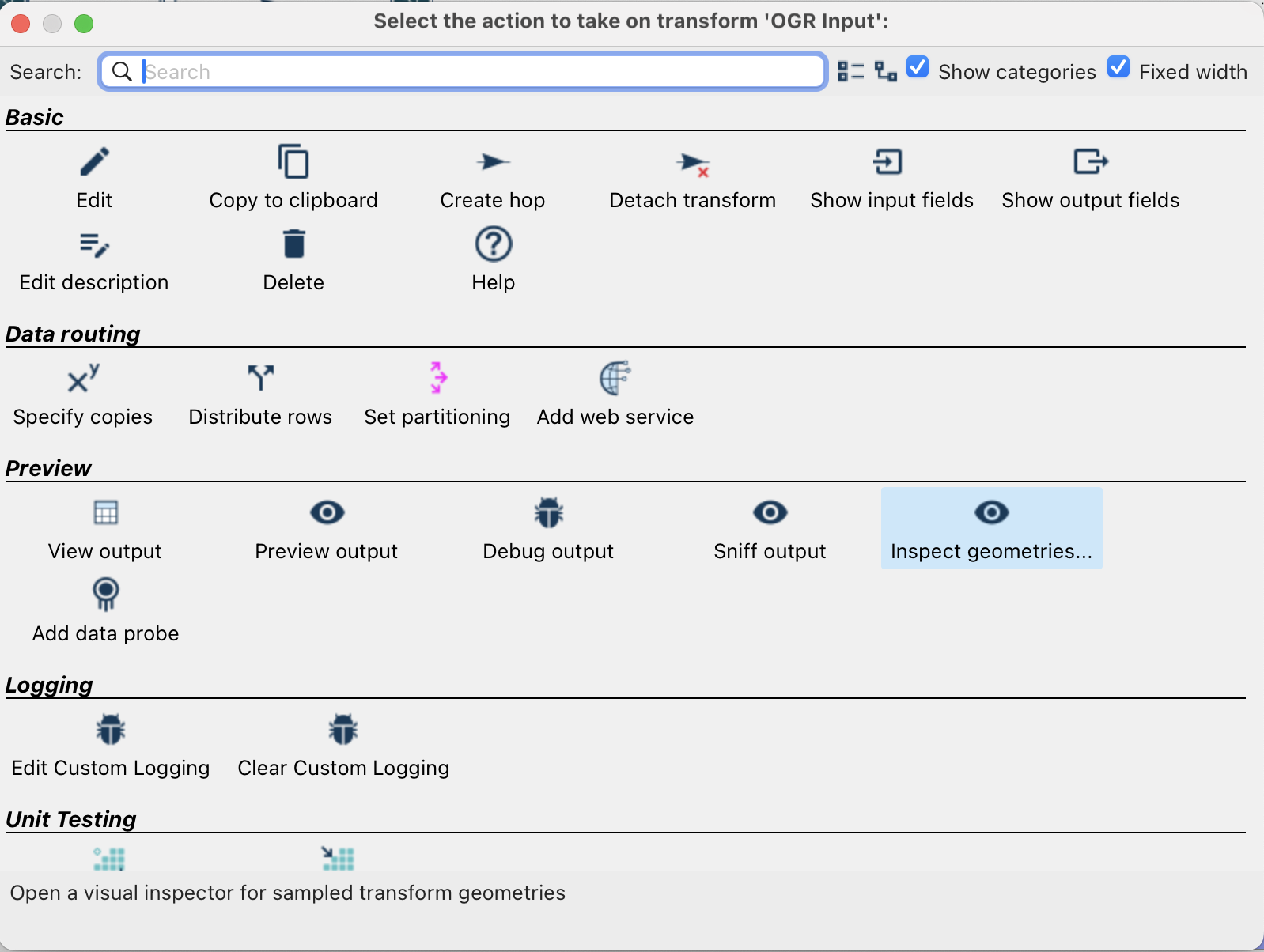The image size is (1264, 952).
Task: Open Edit Custom Logging
Action: (x=111, y=731)
